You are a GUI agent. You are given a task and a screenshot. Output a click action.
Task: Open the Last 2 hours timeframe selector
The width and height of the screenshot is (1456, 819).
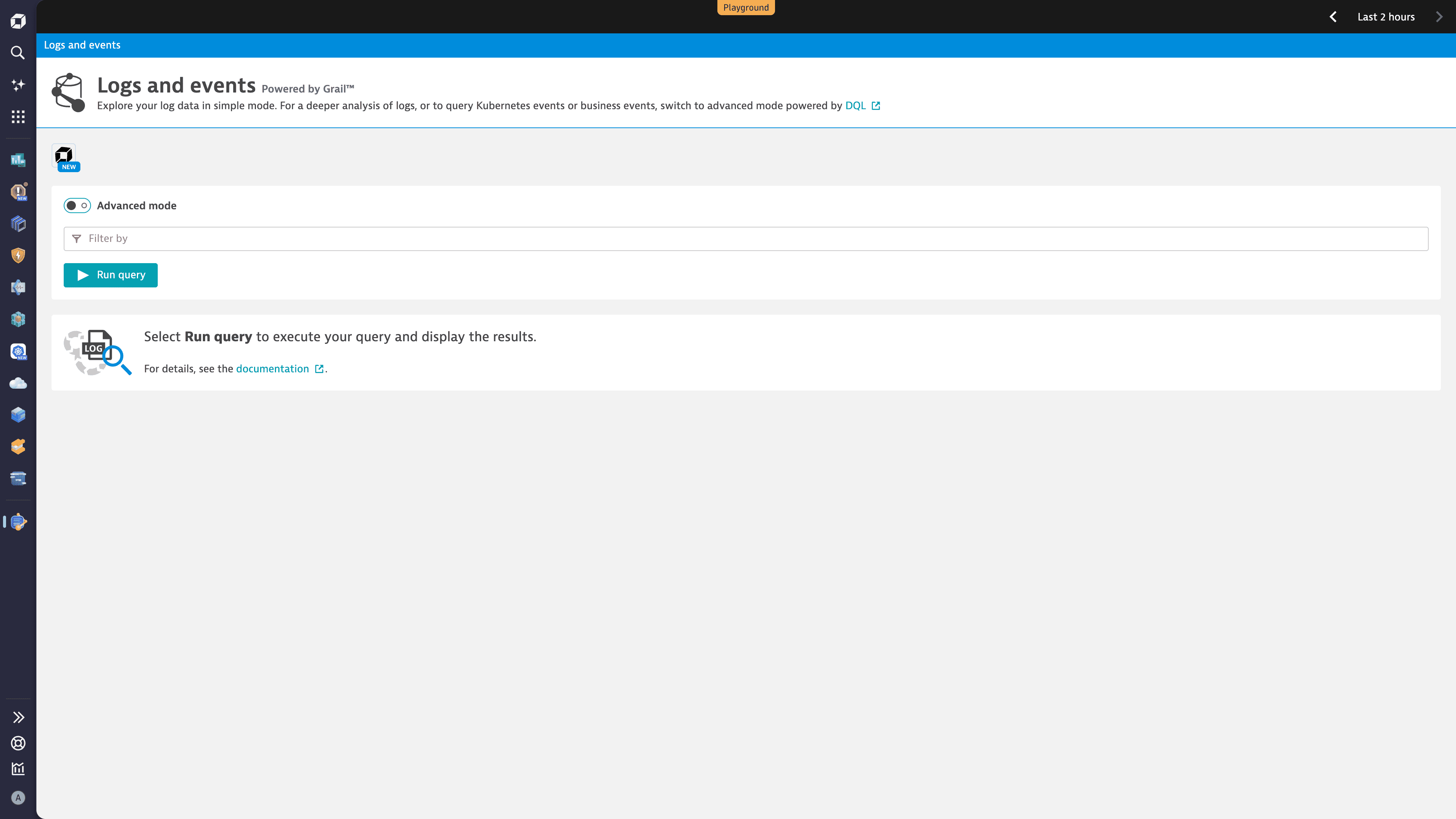click(x=1386, y=16)
